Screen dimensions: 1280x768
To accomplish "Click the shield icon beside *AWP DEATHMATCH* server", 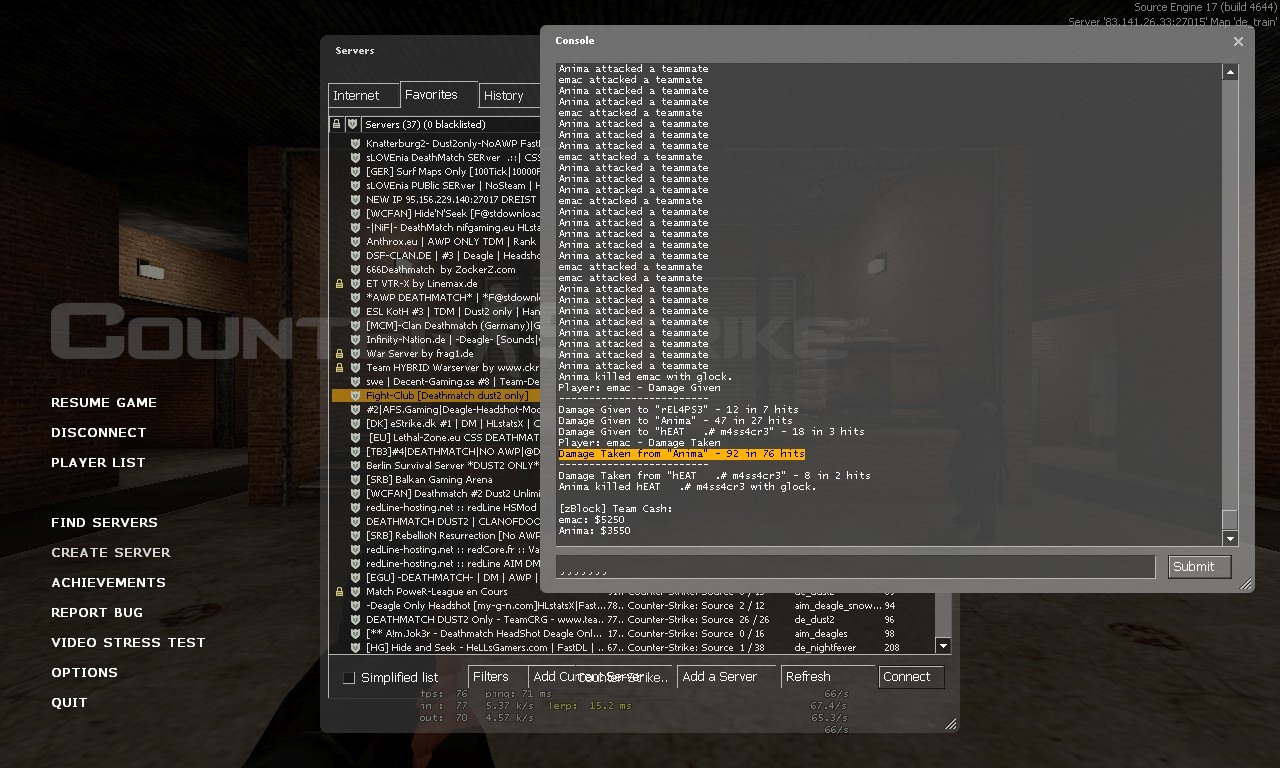I will 354,298.
